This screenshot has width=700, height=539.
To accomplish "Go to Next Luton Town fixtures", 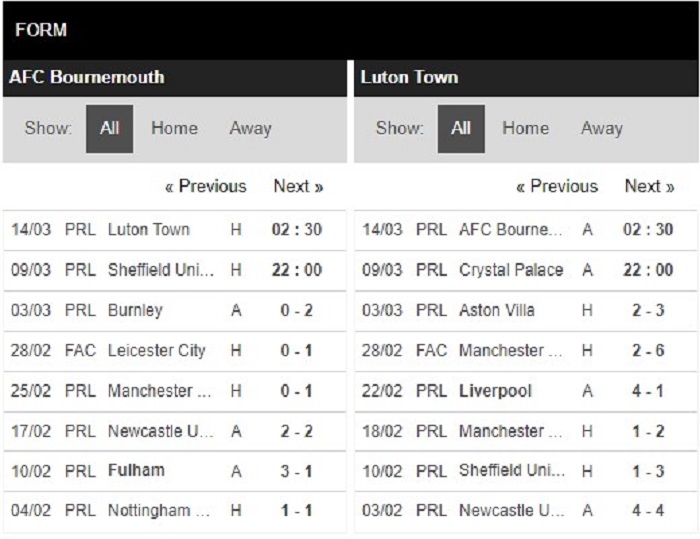I will pyautogui.click(x=650, y=186).
